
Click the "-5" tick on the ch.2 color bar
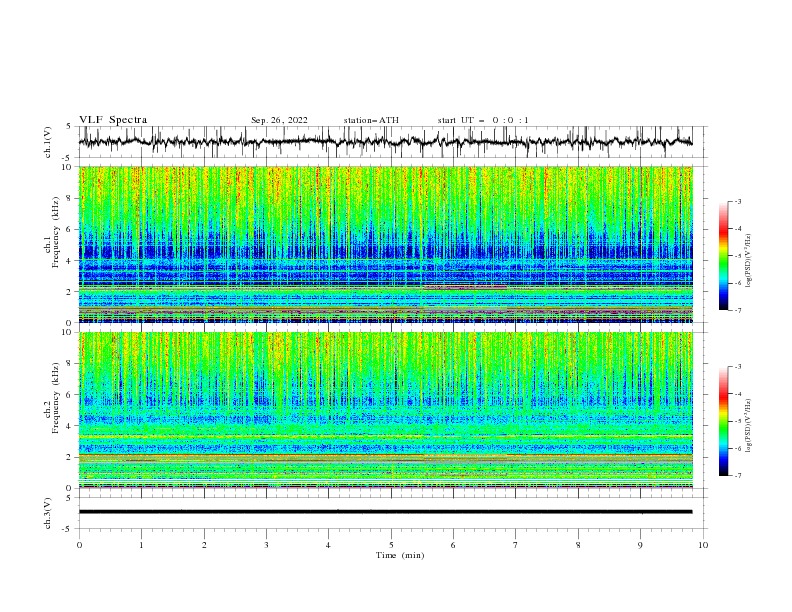[x=737, y=421]
